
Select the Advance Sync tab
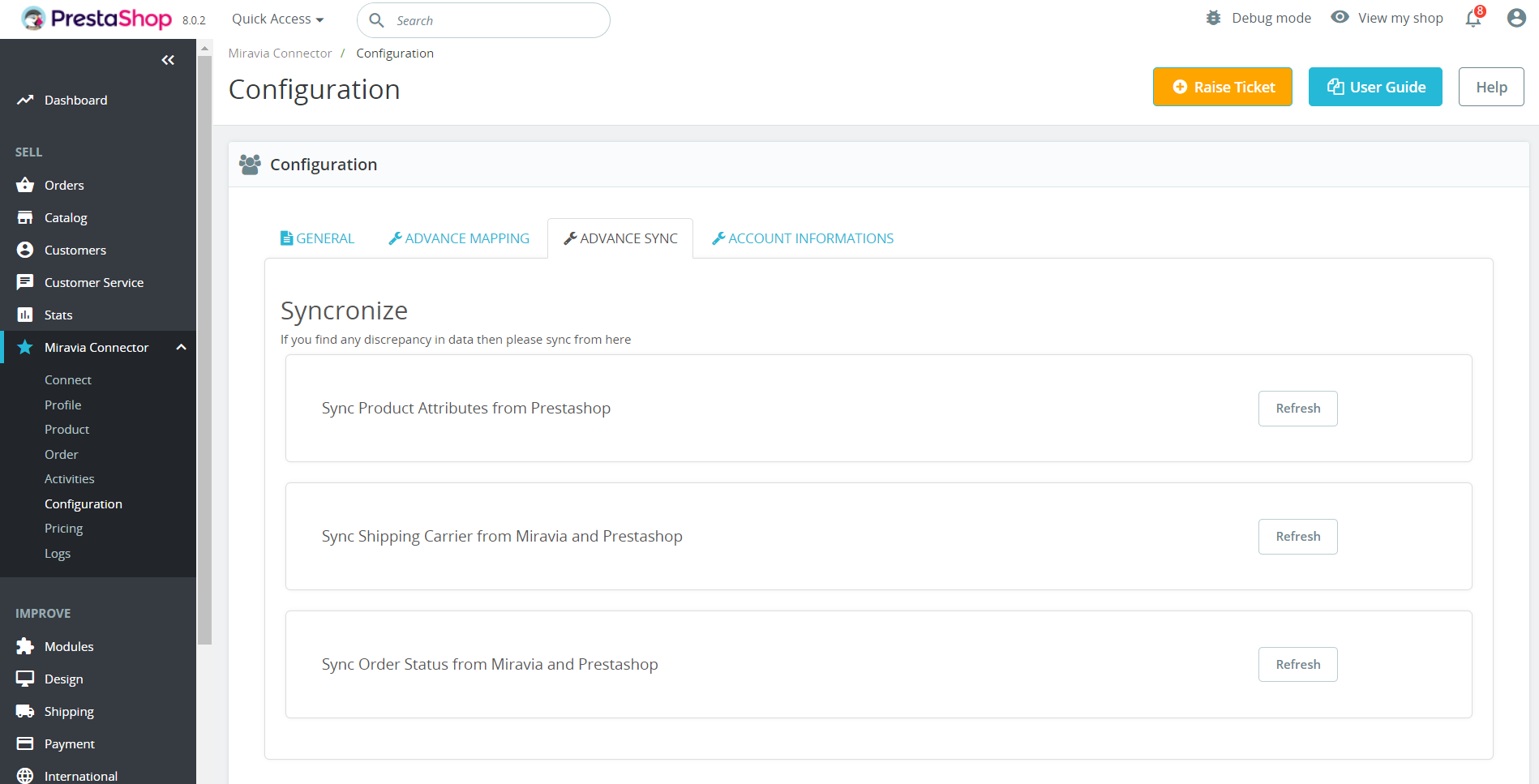[620, 238]
